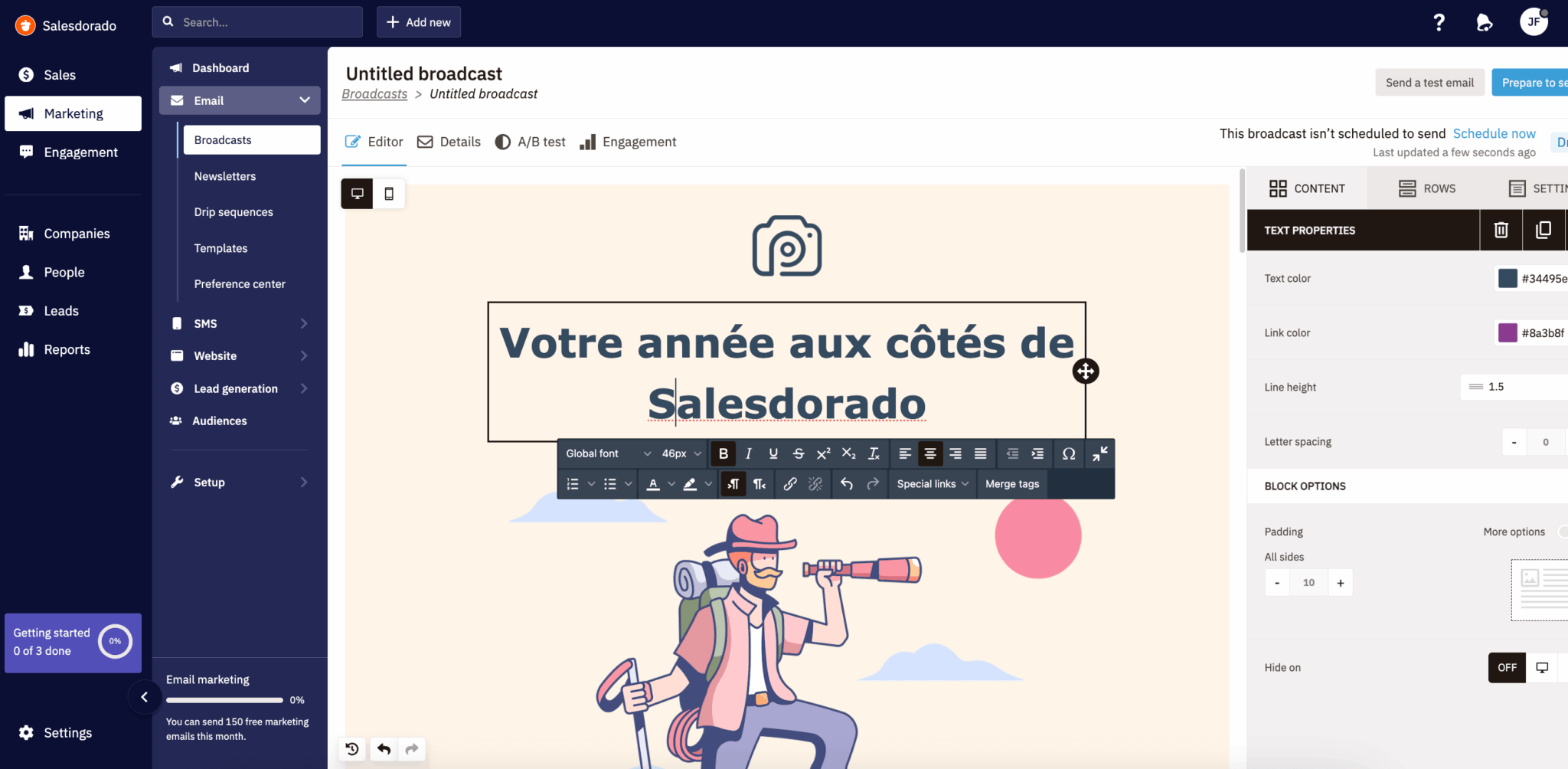Open the Special links dropdown
Viewport: 1568px width, 769px height.
pyautogui.click(x=932, y=484)
